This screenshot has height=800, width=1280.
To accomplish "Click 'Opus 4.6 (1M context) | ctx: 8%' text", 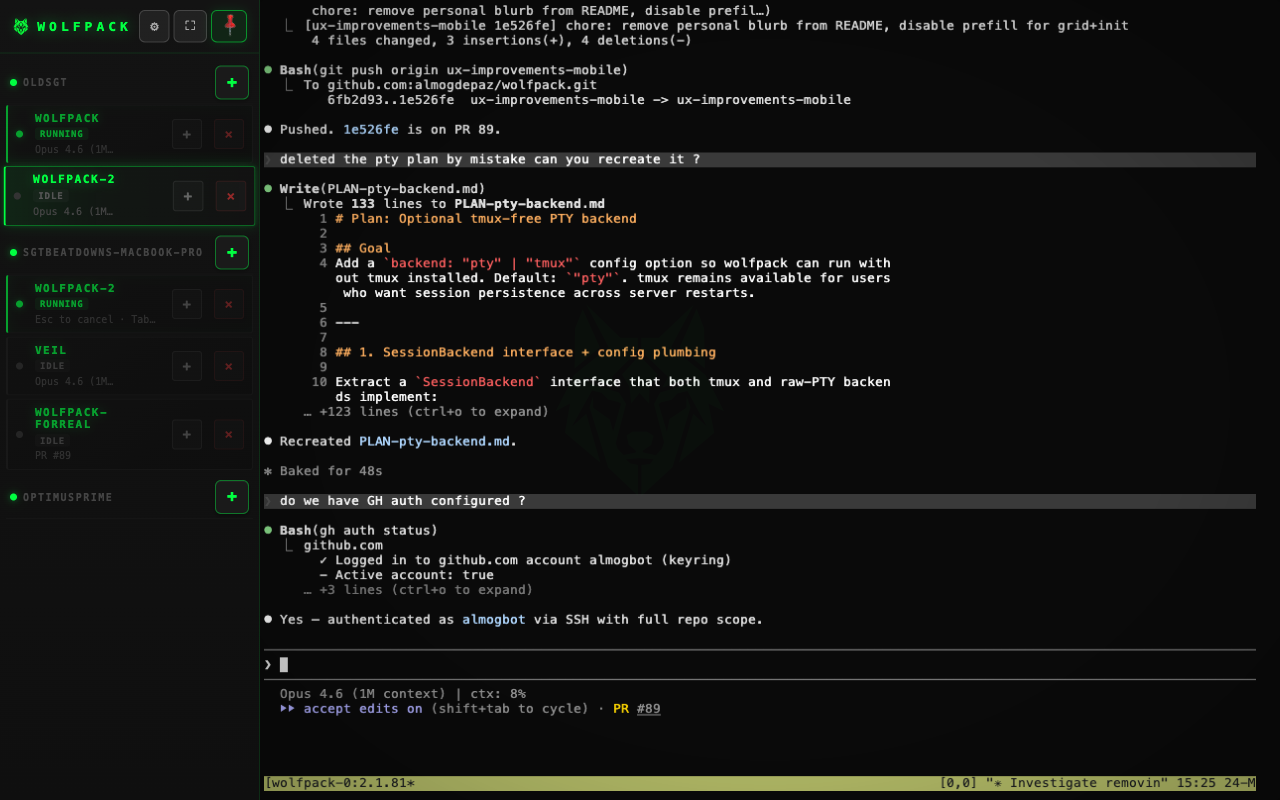I will point(403,694).
